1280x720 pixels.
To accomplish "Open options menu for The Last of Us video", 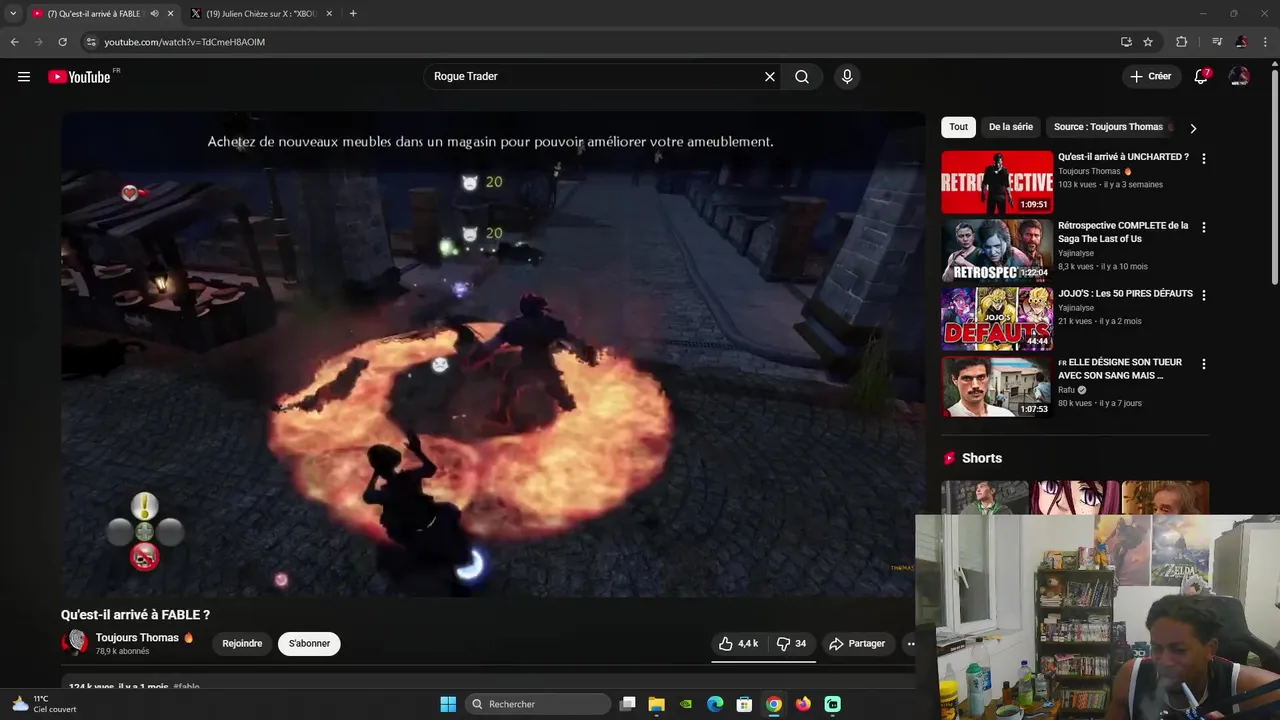I will pos(1203,227).
